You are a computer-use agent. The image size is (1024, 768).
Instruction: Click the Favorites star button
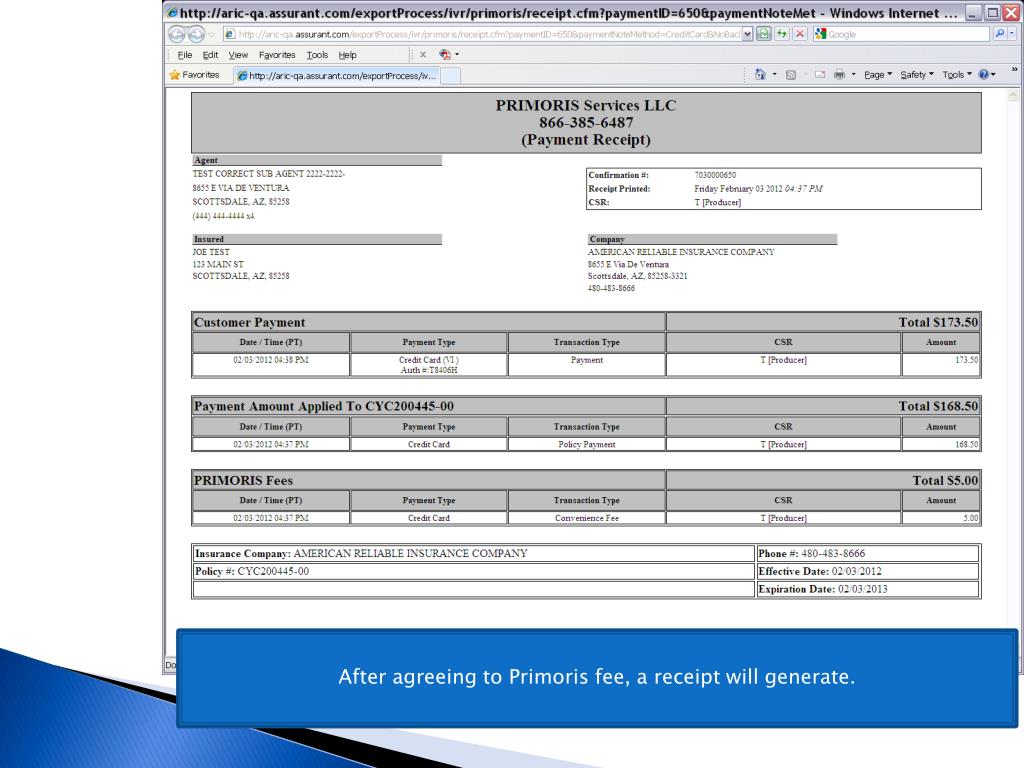(x=194, y=75)
